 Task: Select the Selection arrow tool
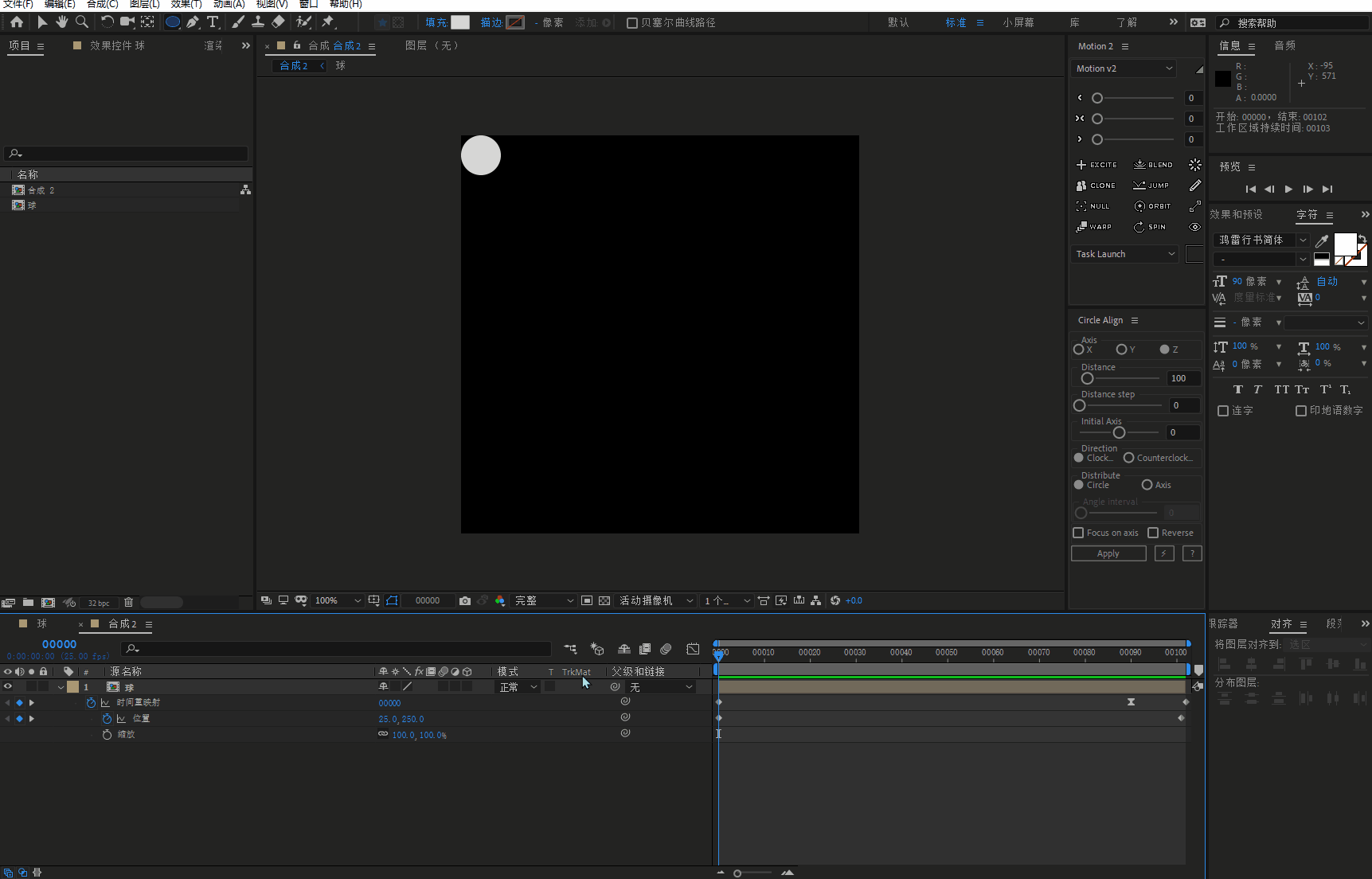pos(42,22)
